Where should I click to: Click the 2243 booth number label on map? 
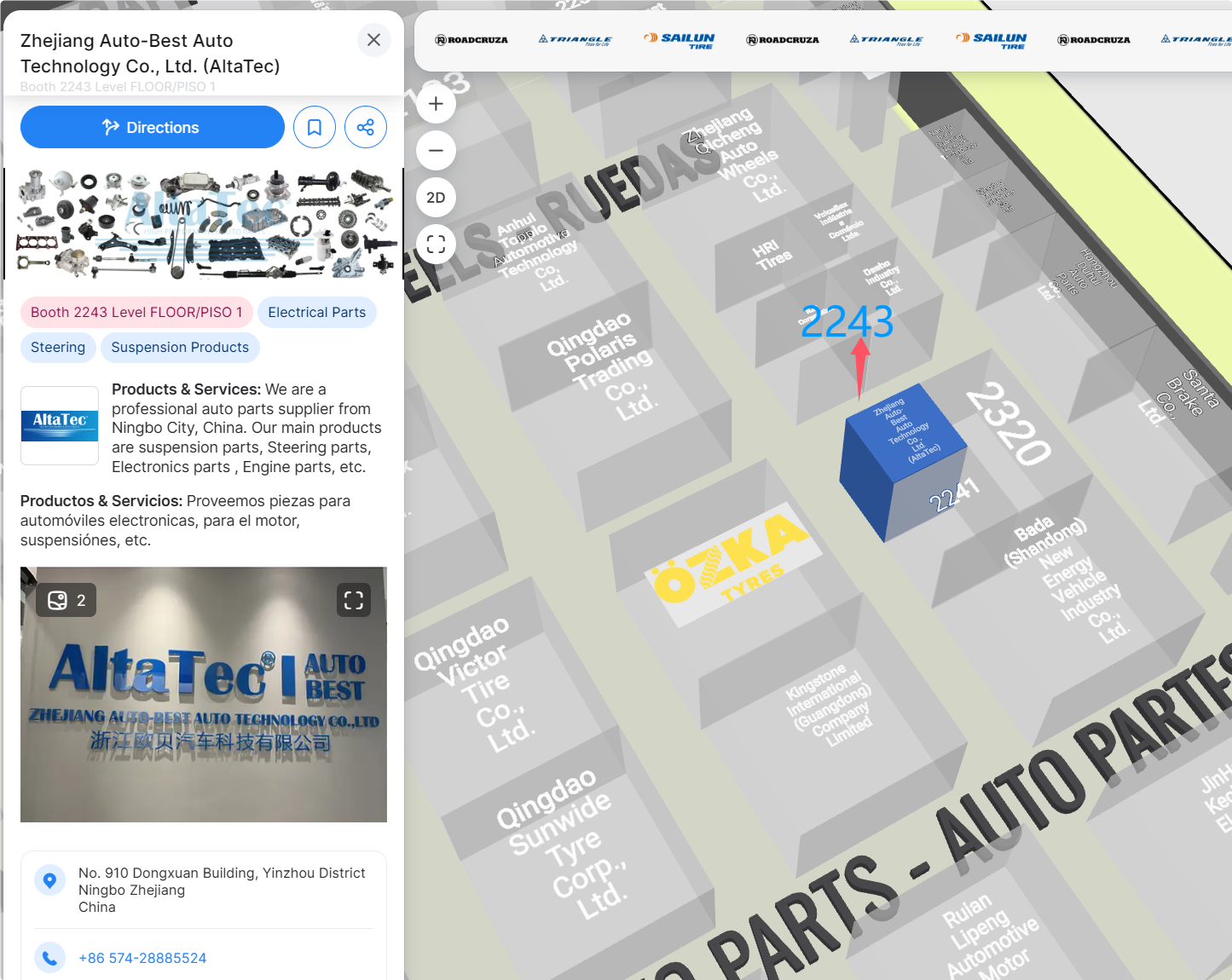point(847,322)
